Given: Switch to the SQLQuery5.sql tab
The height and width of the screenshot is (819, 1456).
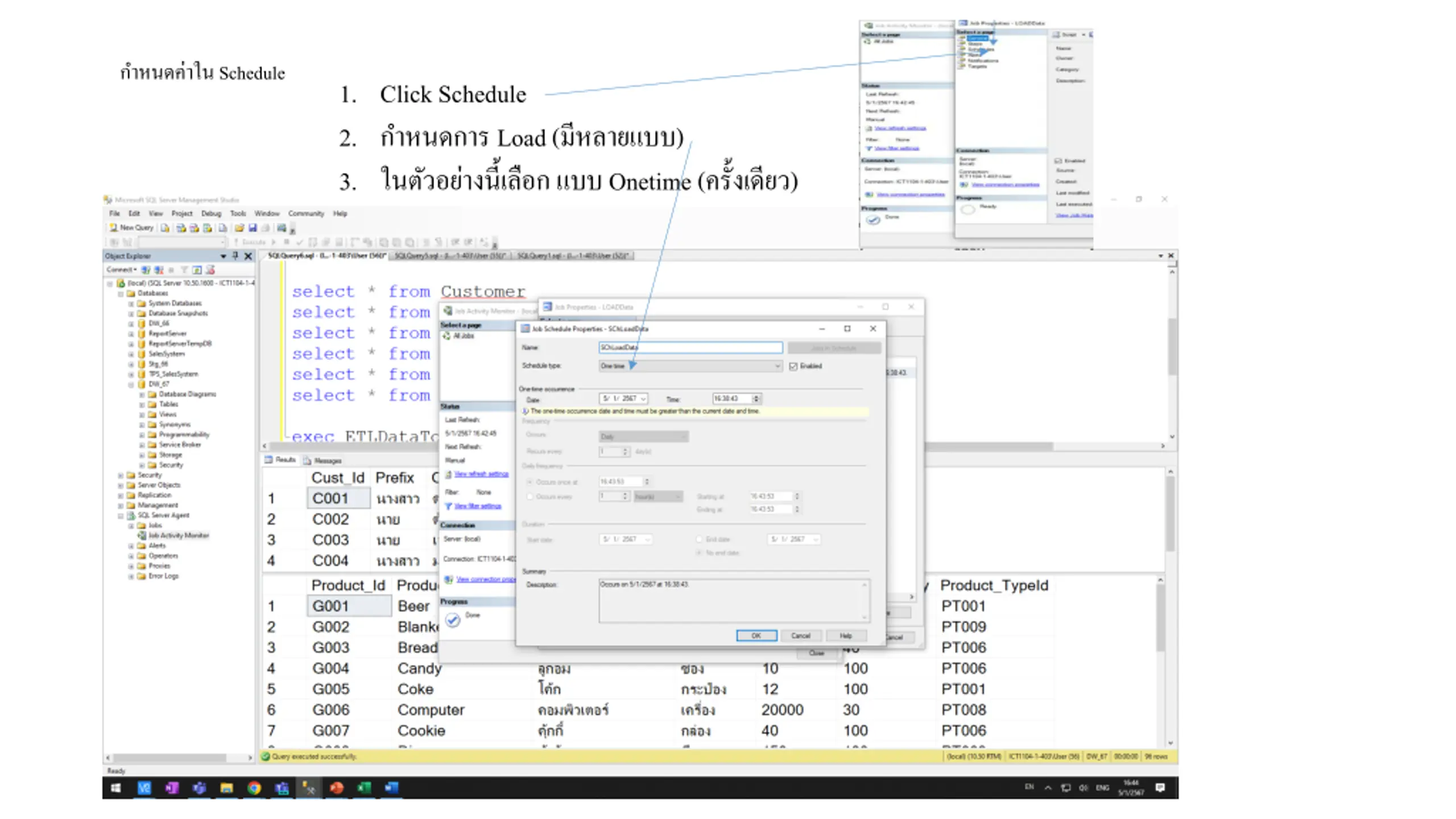Looking at the screenshot, I should 450,256.
